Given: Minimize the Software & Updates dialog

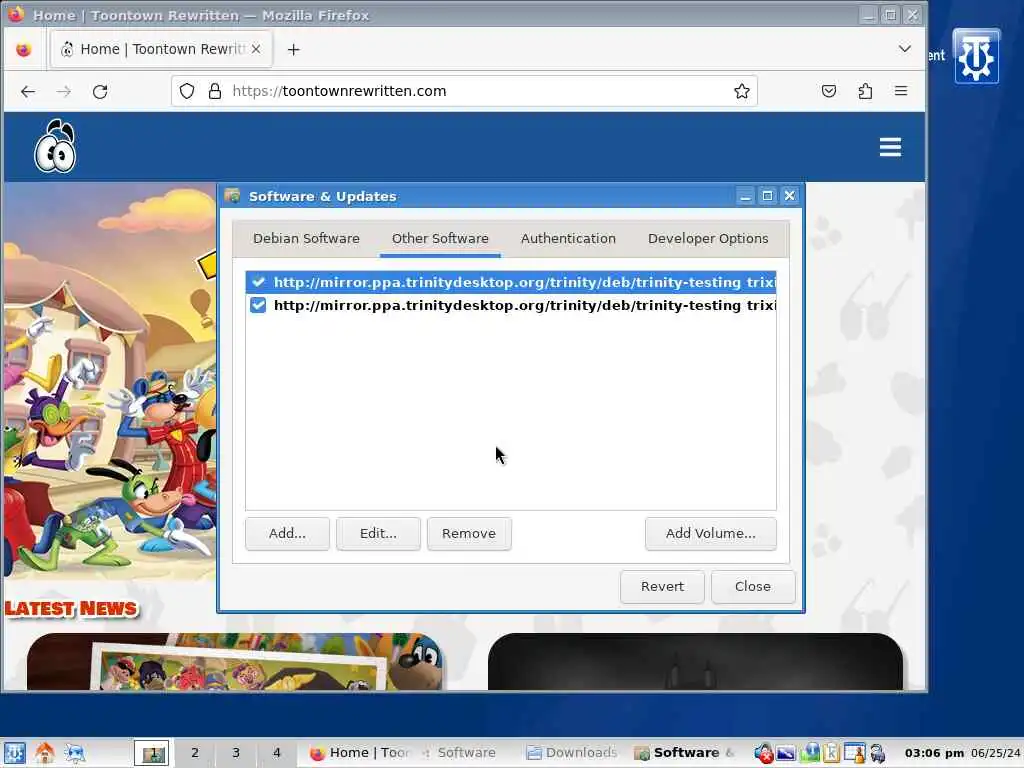Looking at the screenshot, I should (744, 196).
